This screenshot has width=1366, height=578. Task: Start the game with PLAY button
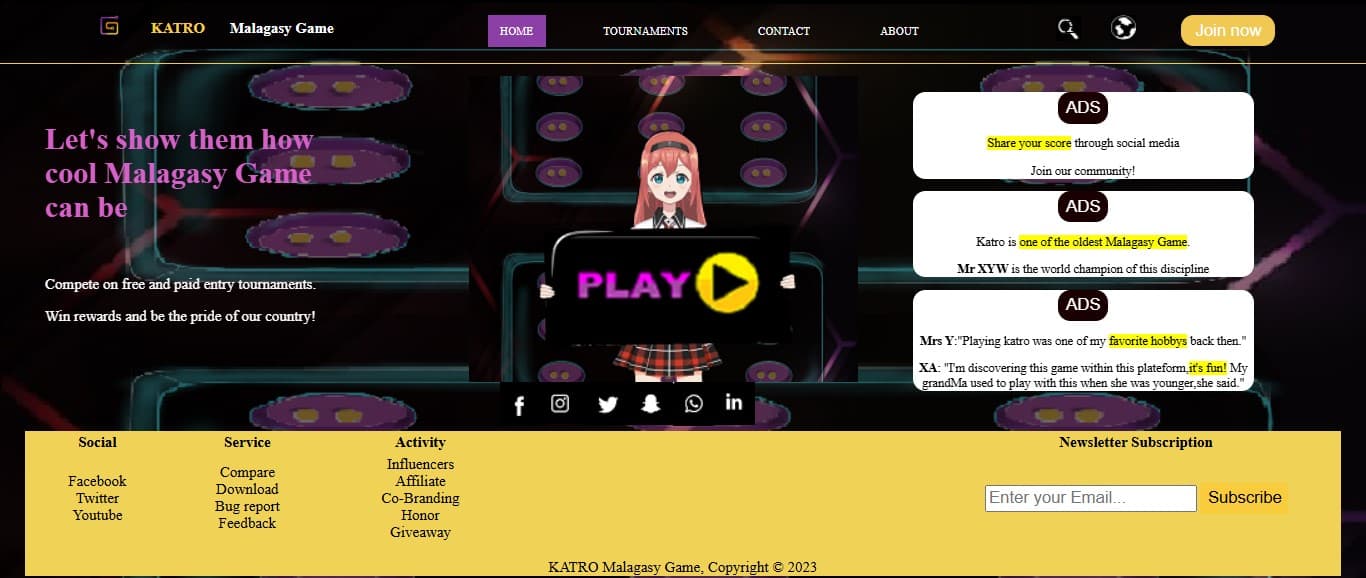(x=668, y=284)
